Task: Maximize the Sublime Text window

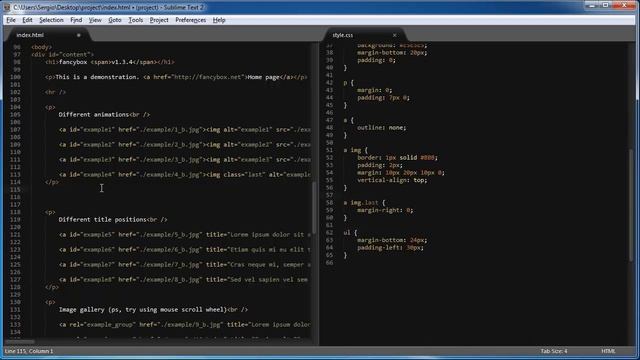Action: coord(606,5)
